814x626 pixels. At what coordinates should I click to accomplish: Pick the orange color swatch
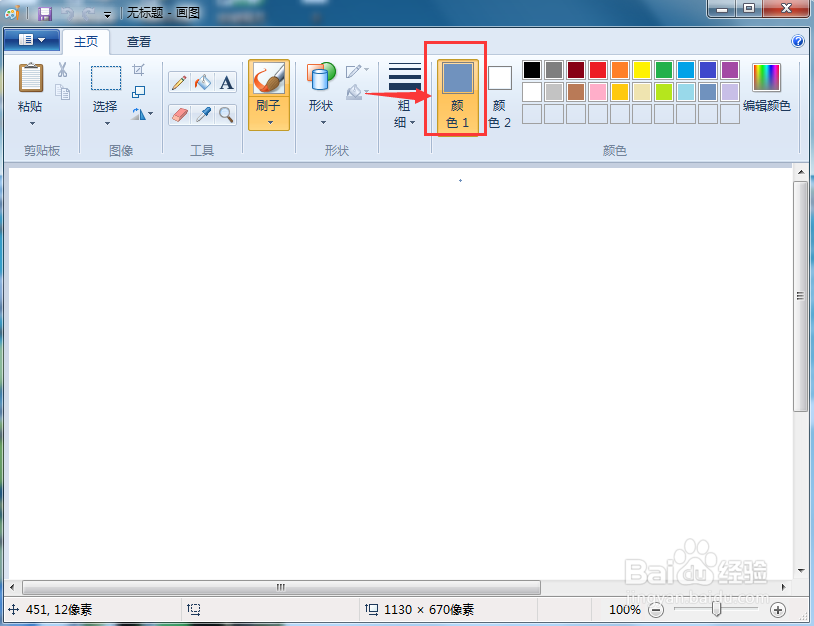tap(620, 70)
